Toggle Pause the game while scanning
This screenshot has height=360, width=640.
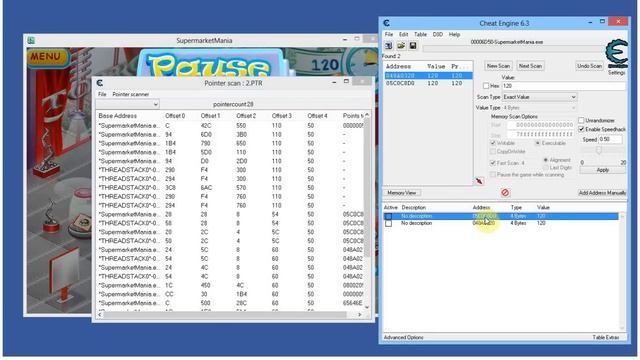pyautogui.click(x=493, y=175)
